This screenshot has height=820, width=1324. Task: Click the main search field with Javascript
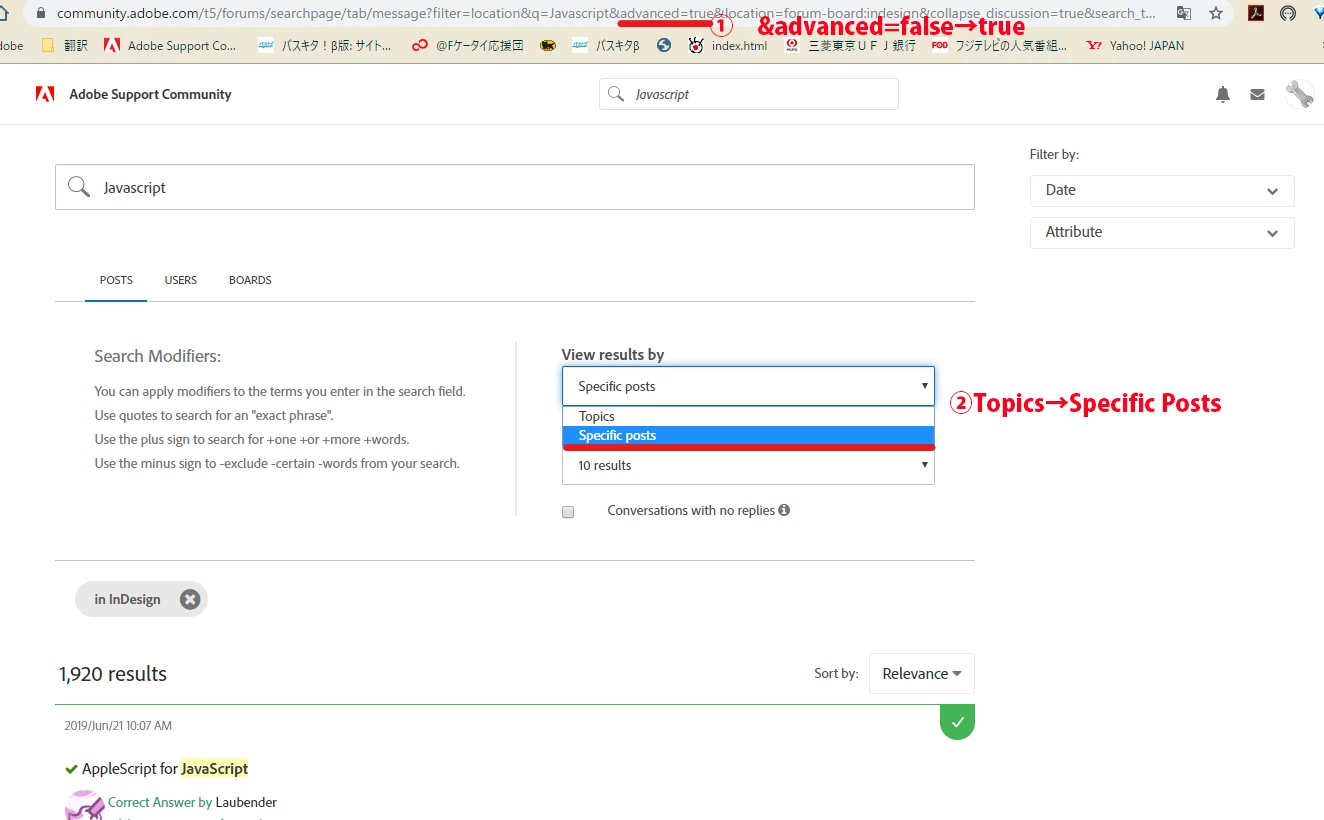[x=515, y=187]
